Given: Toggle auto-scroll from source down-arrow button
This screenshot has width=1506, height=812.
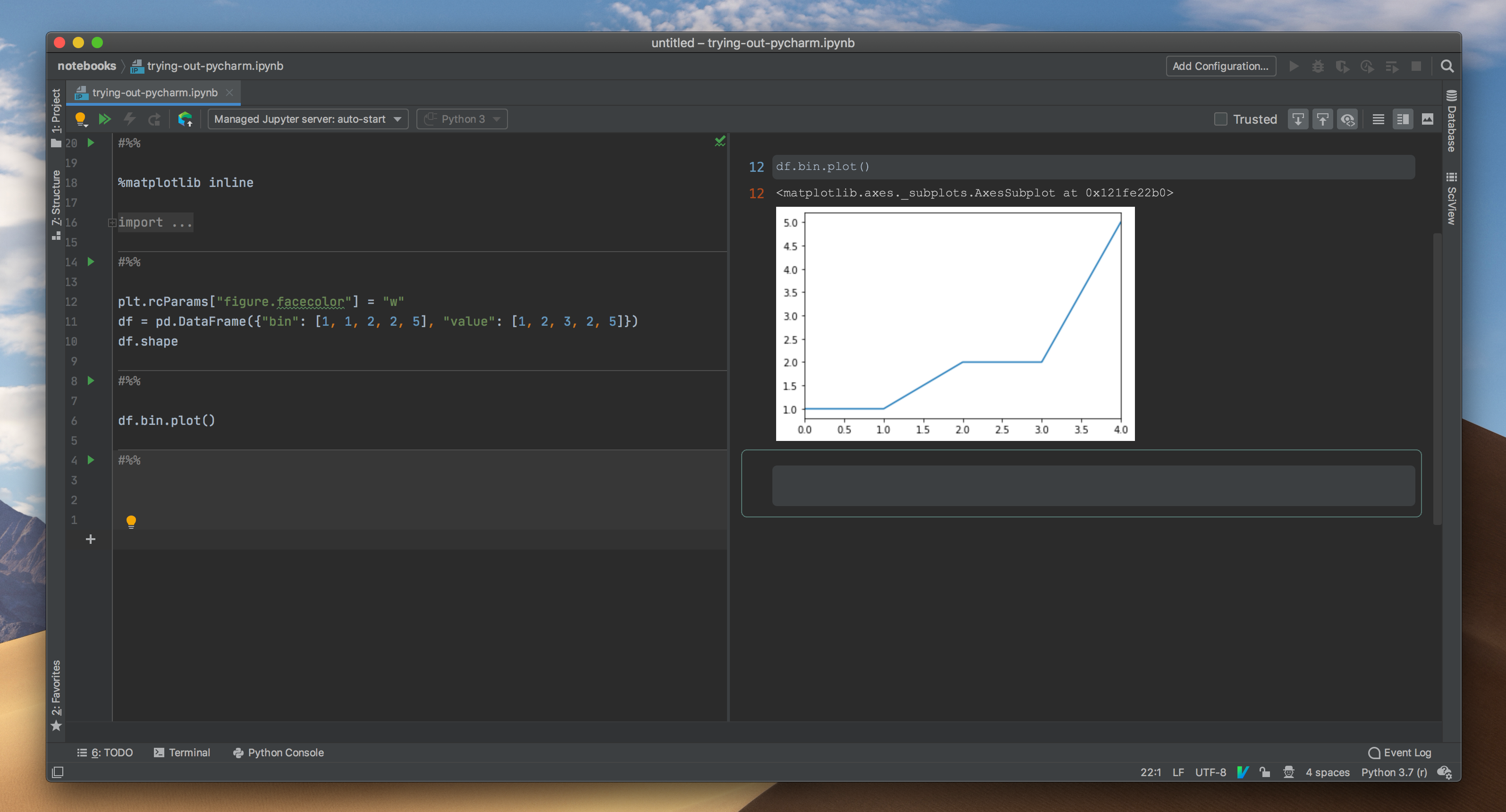Looking at the screenshot, I should 1298,119.
